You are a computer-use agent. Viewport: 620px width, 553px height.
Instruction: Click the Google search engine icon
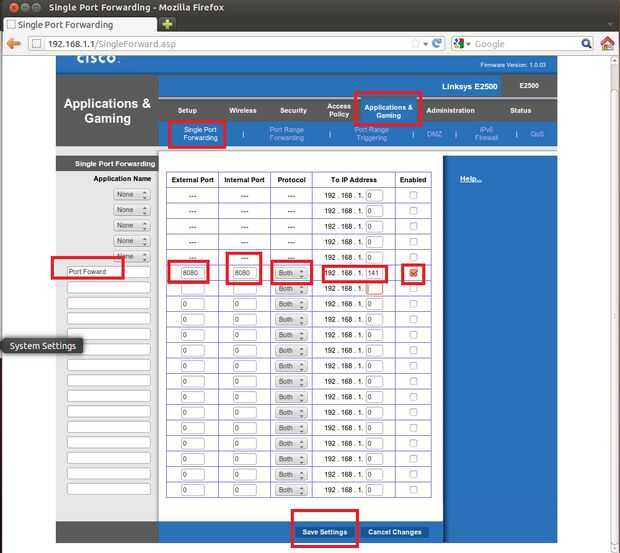point(458,43)
